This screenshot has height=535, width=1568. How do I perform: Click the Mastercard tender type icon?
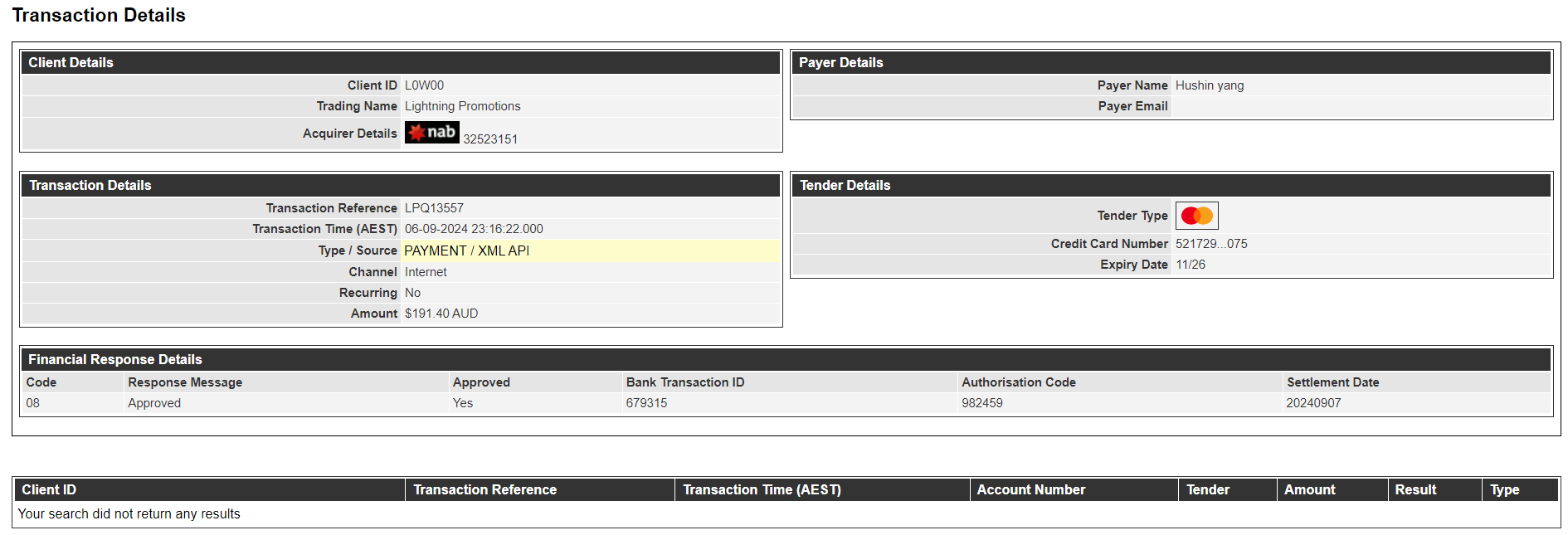(x=1196, y=216)
